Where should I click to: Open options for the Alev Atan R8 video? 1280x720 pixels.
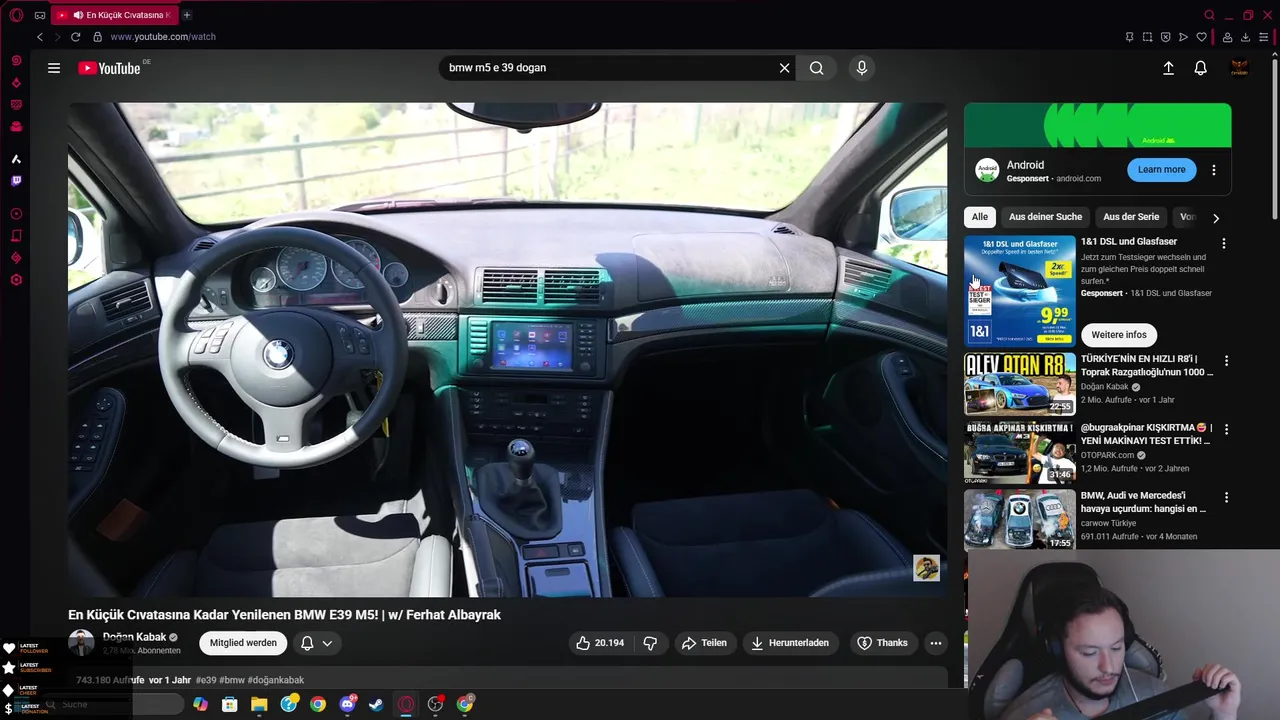point(1226,360)
